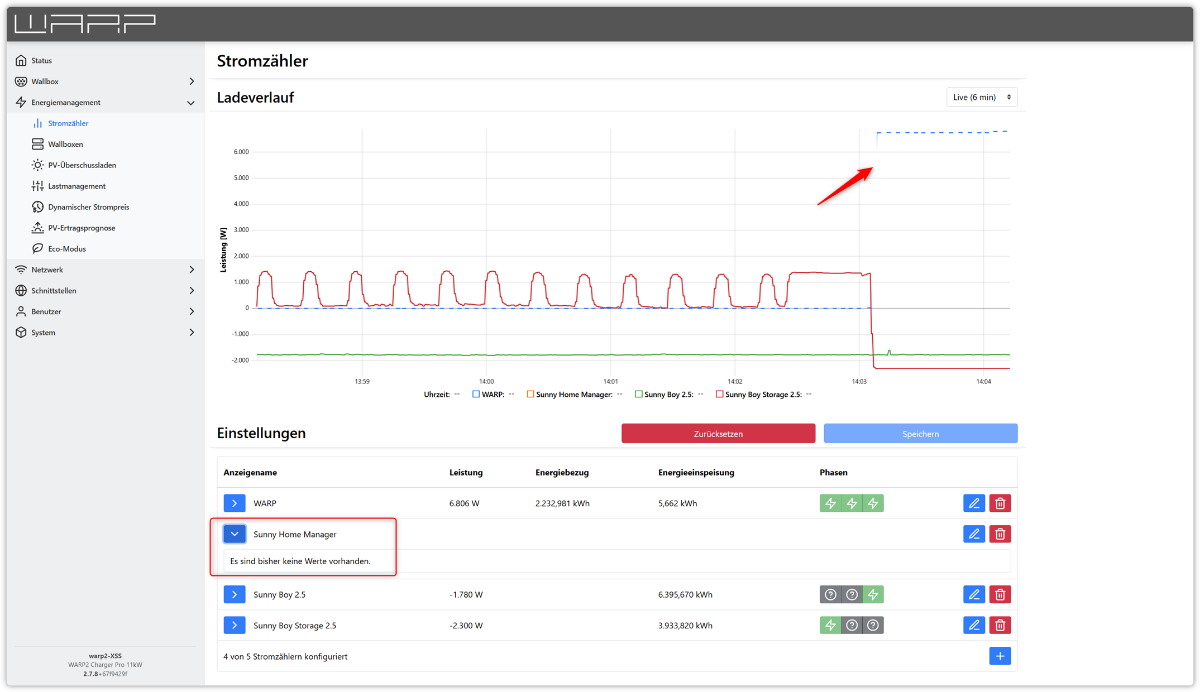
Task: Click the Uhrzeit label in chart legend
Action: tap(436, 394)
